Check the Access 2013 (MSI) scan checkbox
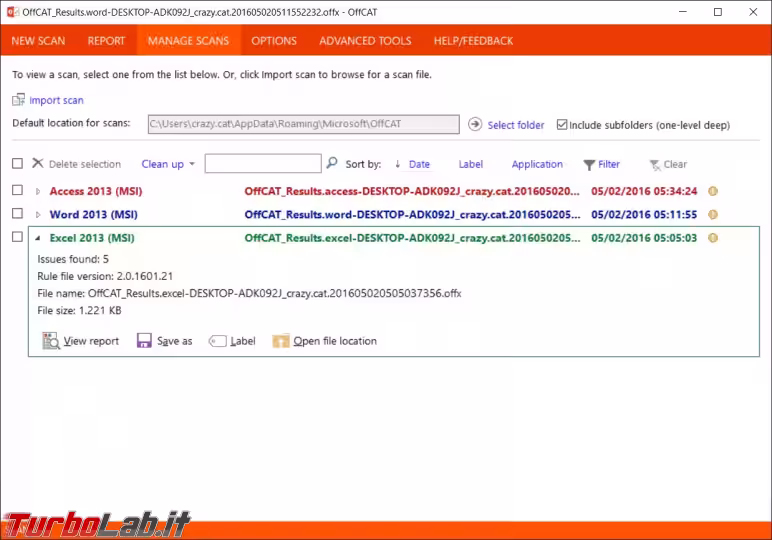 pyautogui.click(x=17, y=190)
